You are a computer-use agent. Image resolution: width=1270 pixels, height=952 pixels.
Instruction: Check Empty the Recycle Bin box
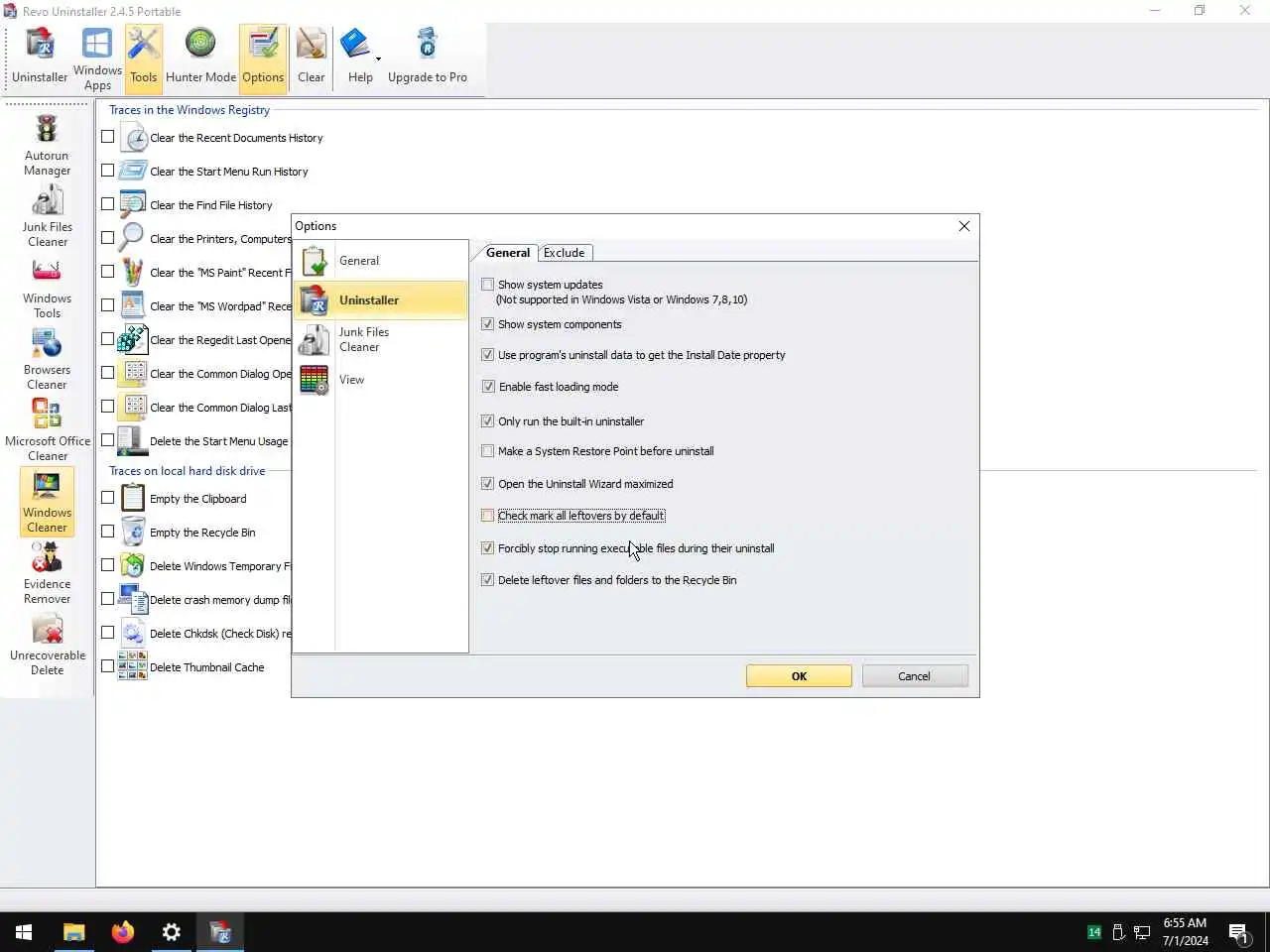click(x=108, y=532)
